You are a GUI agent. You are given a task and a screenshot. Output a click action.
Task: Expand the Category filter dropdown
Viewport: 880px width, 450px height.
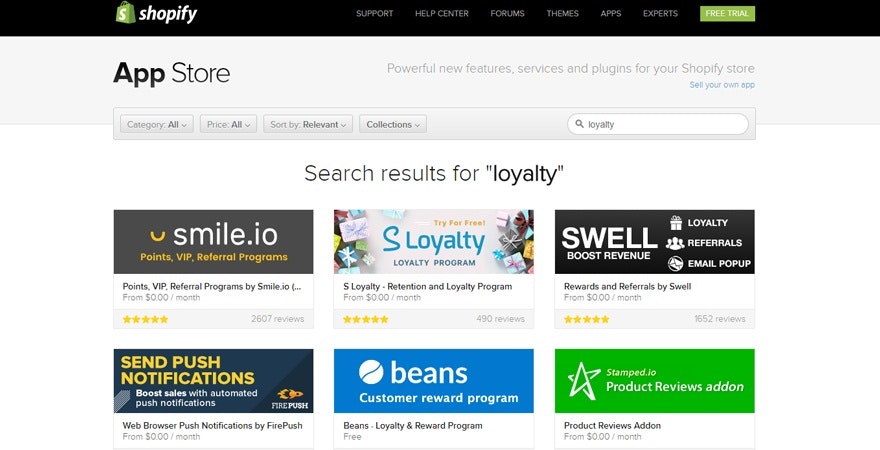(x=157, y=125)
